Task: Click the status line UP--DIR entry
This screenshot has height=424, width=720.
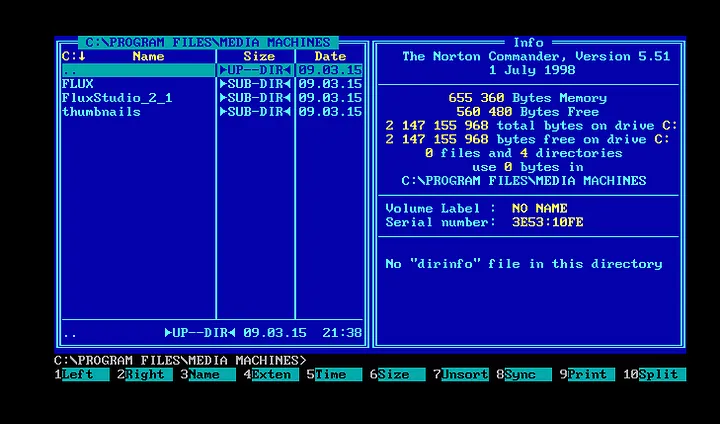Action: pyautogui.click(x=200, y=333)
